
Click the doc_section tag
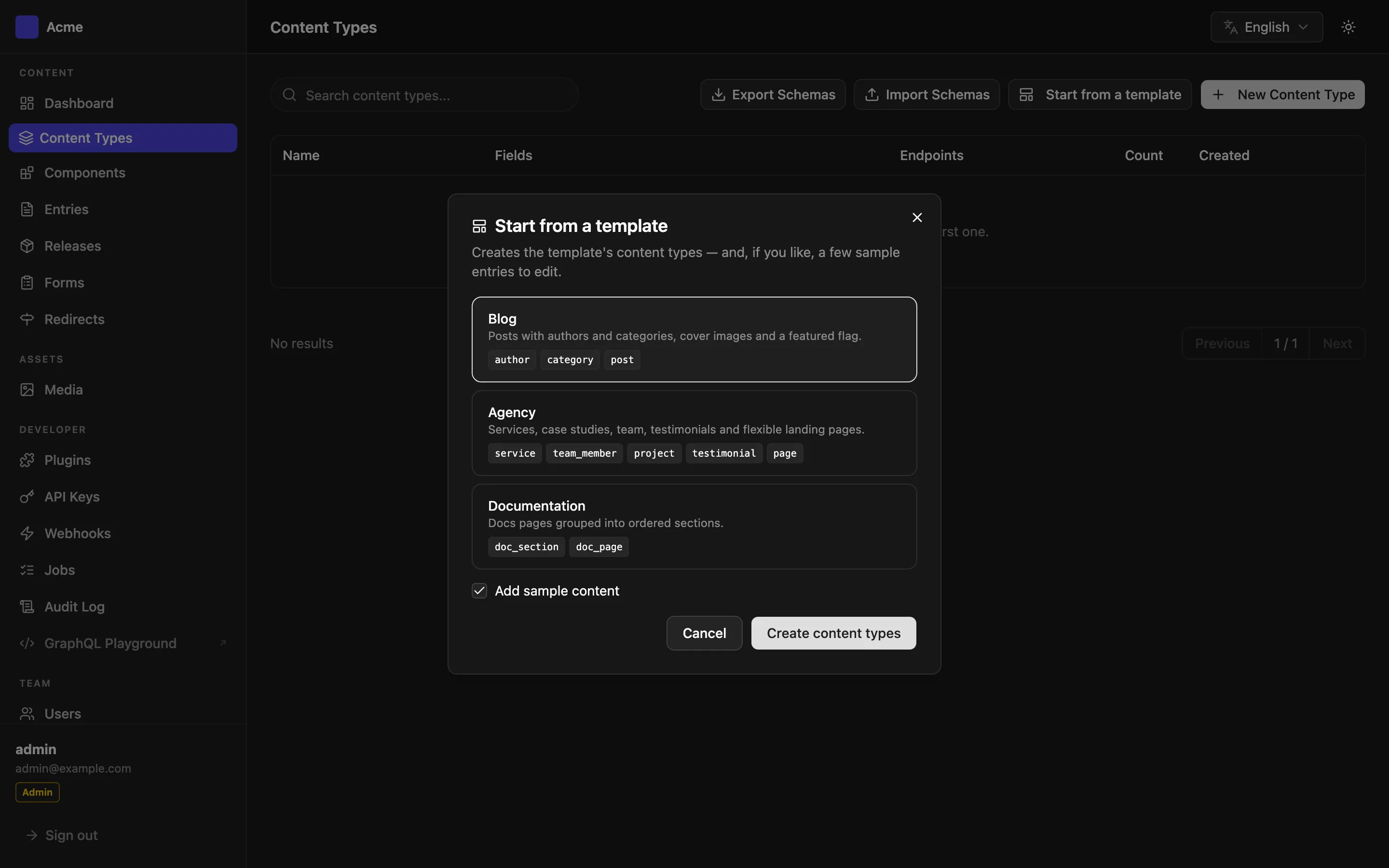pyautogui.click(x=526, y=547)
